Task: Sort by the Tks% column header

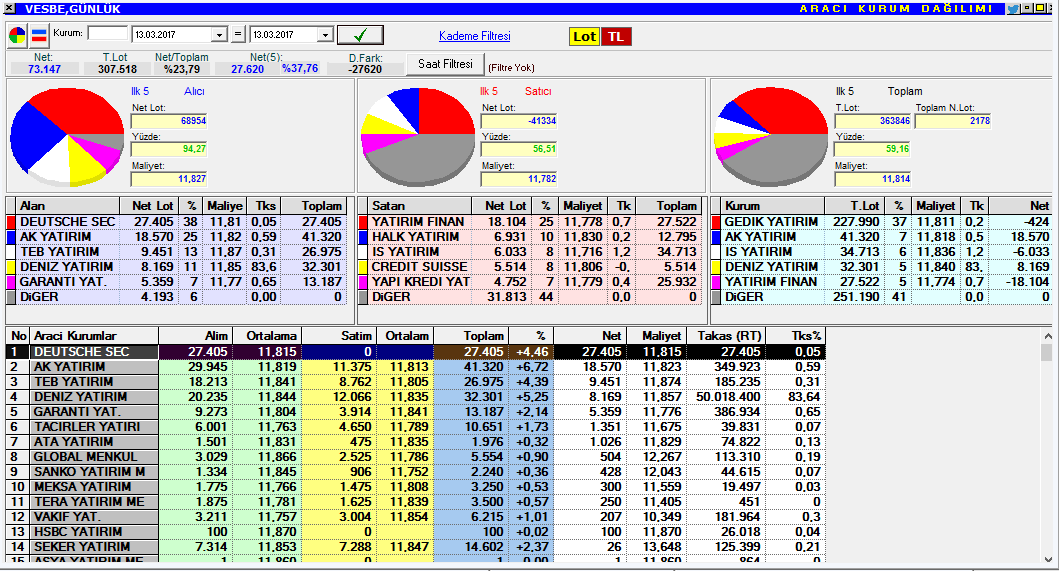Action: pyautogui.click(x=796, y=336)
